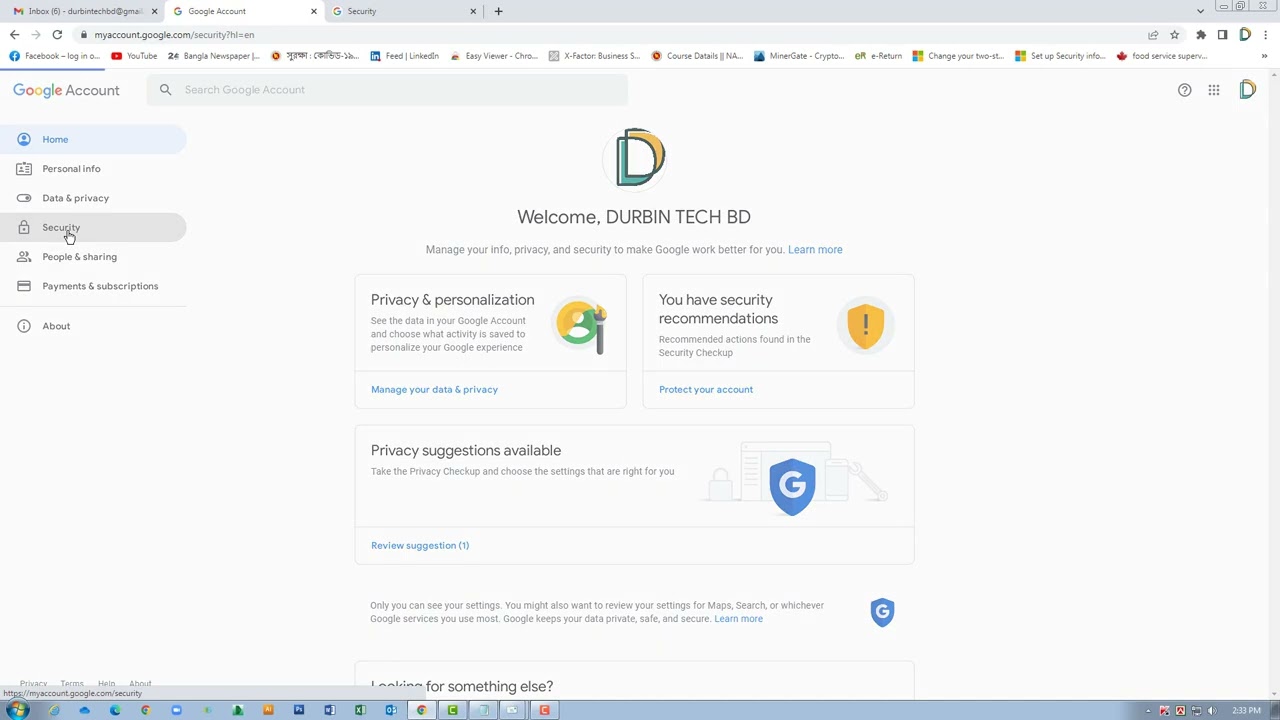Click the page scrollbar up arrow
Viewport: 1280px width, 720px height.
coord(1273,74)
